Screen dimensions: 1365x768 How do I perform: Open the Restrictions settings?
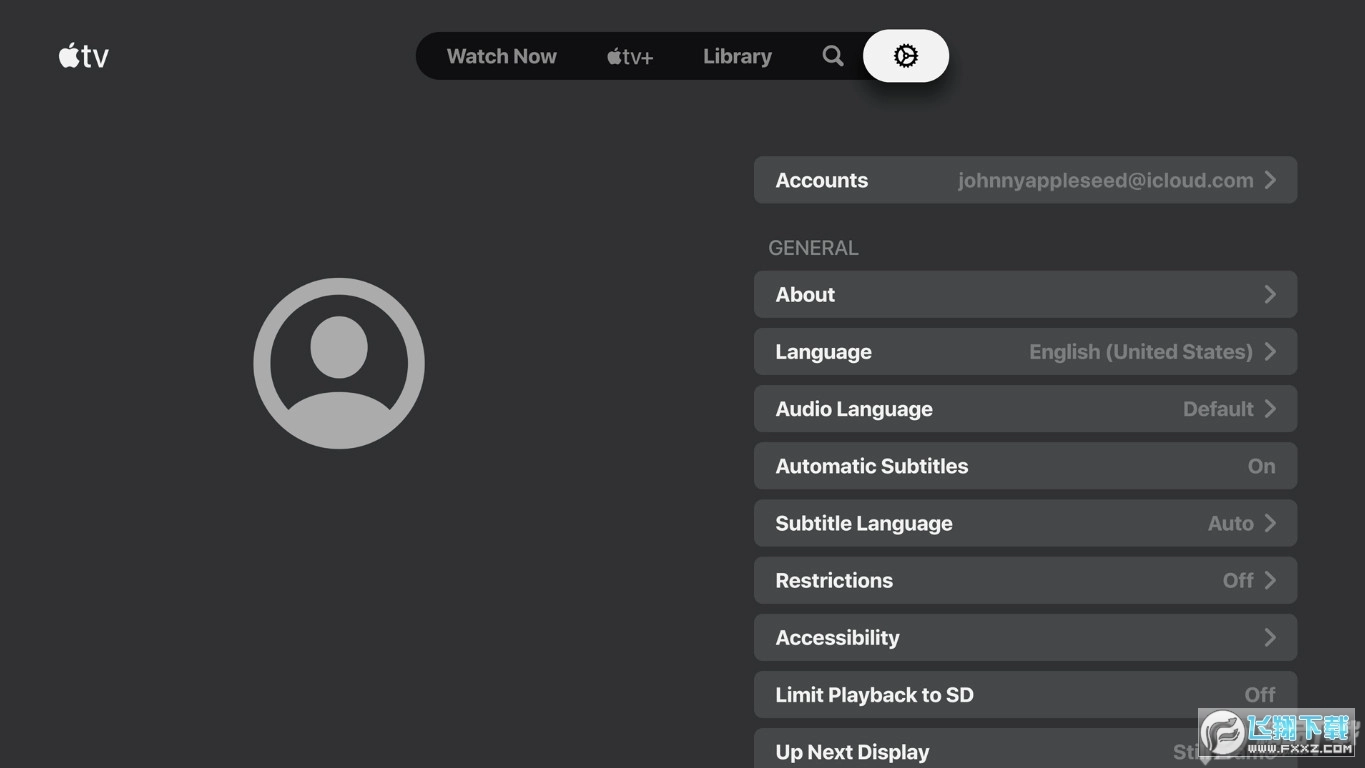[1025, 580]
